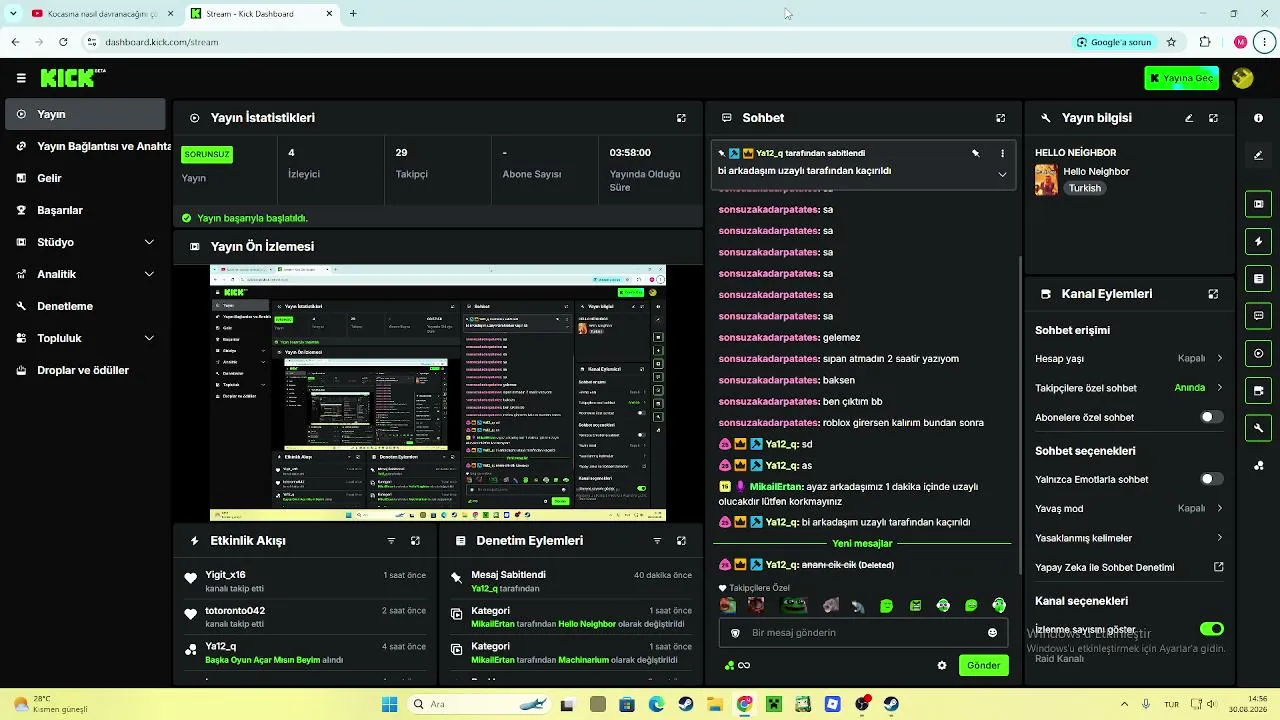Click the Hello Neighbor game cover image
The height and width of the screenshot is (720, 1280).
[1046, 179]
